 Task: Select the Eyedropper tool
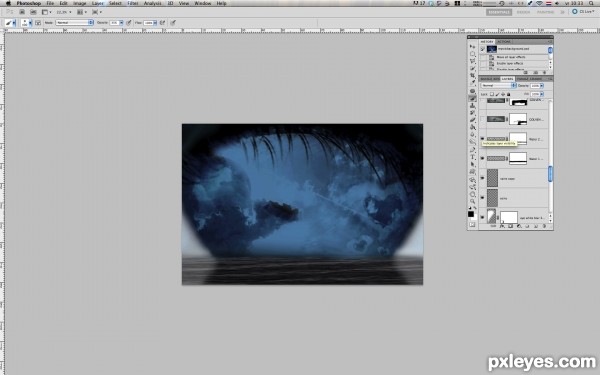[x=472, y=82]
